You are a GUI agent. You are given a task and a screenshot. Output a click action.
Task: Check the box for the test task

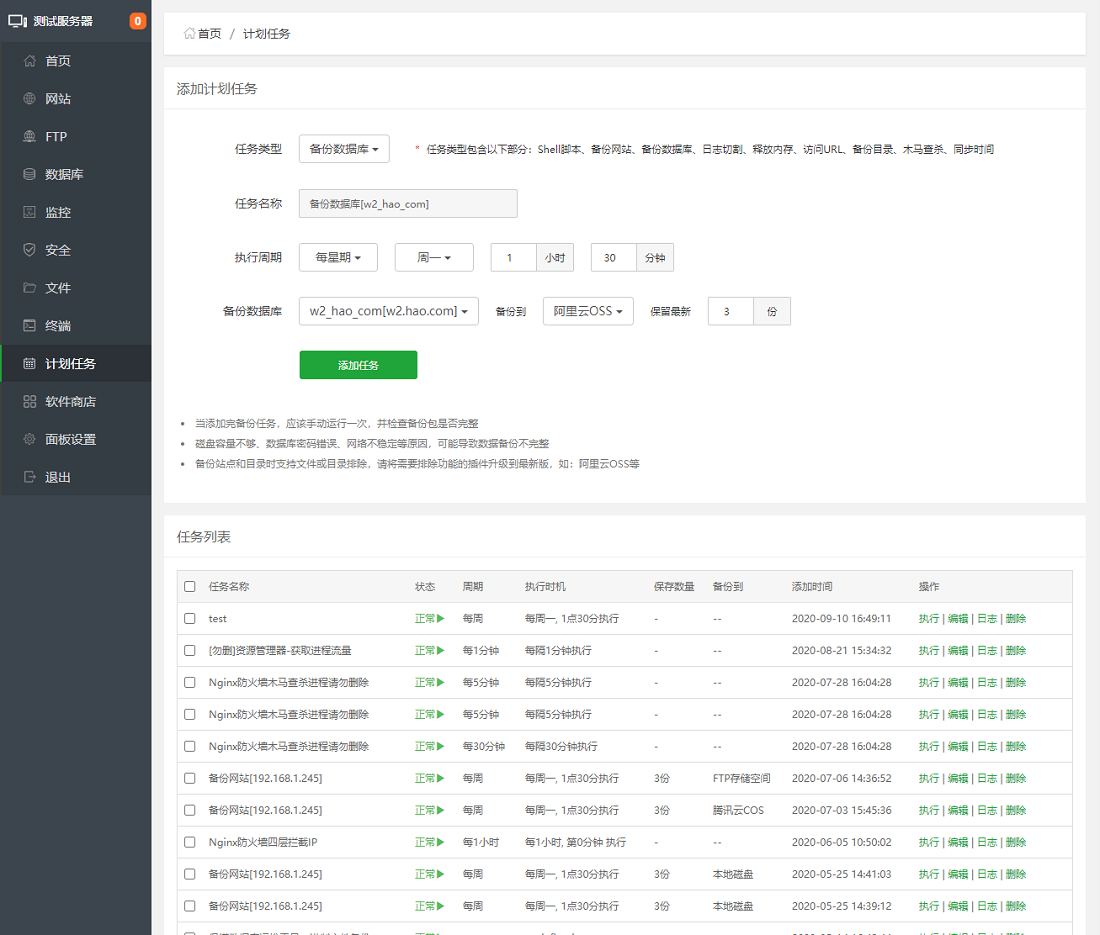point(190,619)
